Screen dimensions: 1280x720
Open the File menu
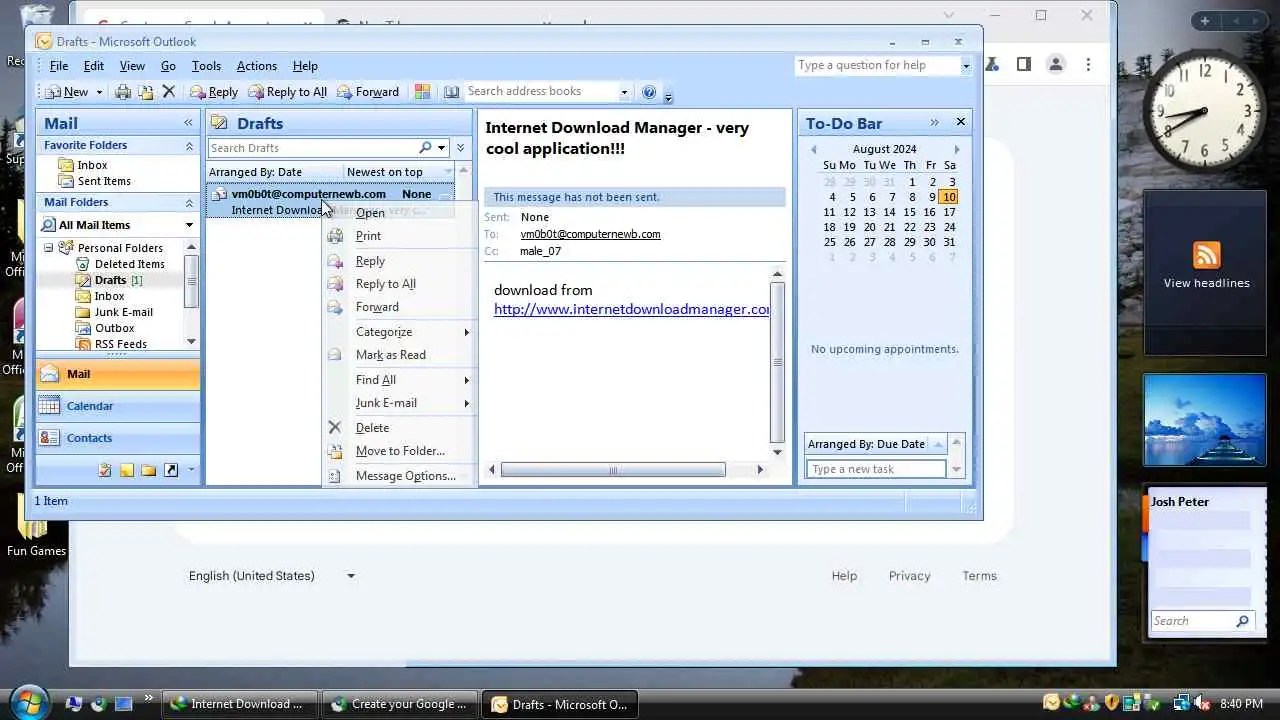59,66
